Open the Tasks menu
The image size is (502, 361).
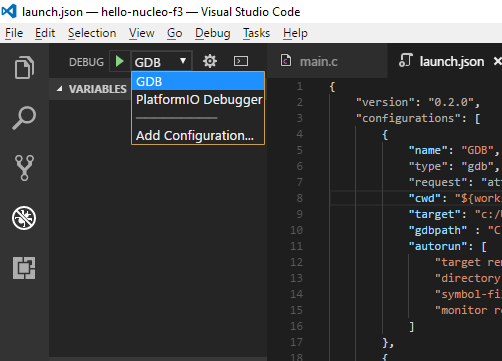[256, 33]
